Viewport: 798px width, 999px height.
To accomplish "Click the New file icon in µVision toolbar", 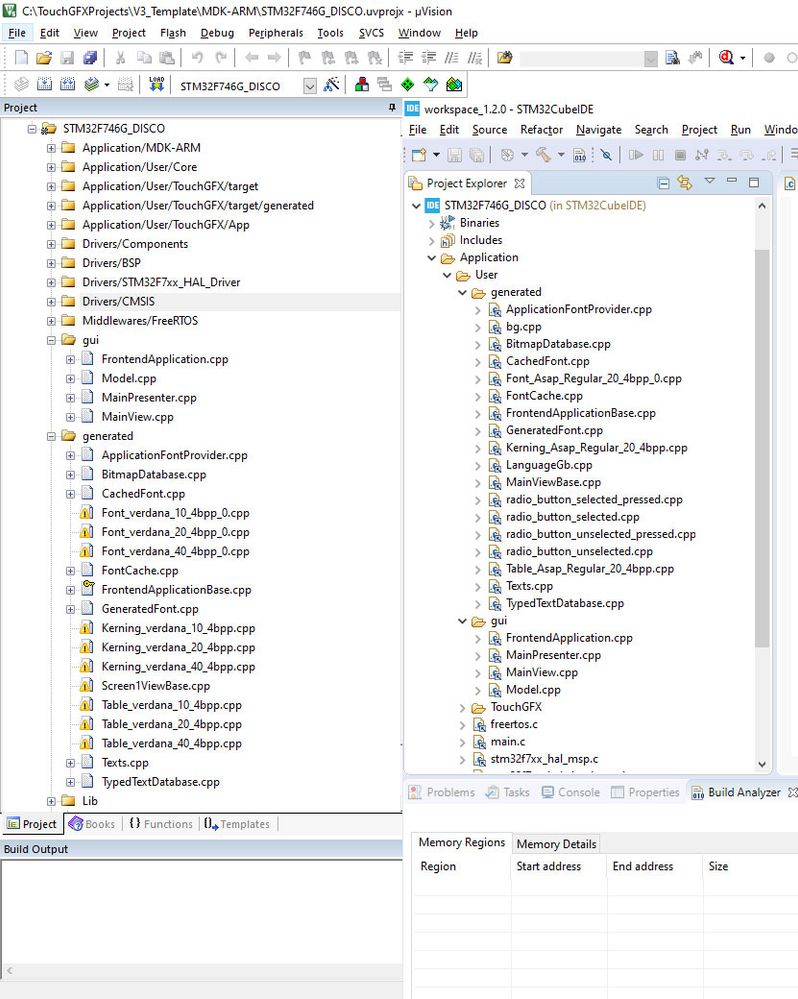I will (x=21, y=58).
